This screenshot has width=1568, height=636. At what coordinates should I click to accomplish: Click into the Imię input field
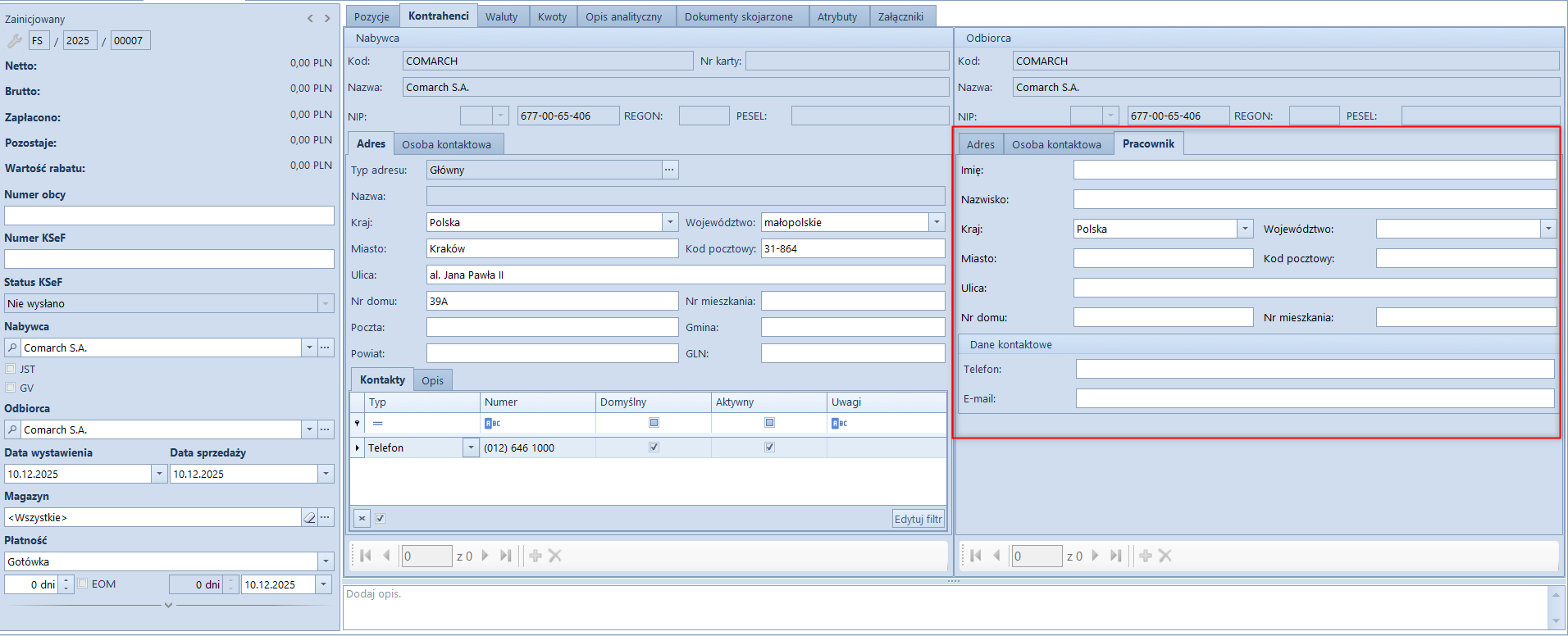1314,170
